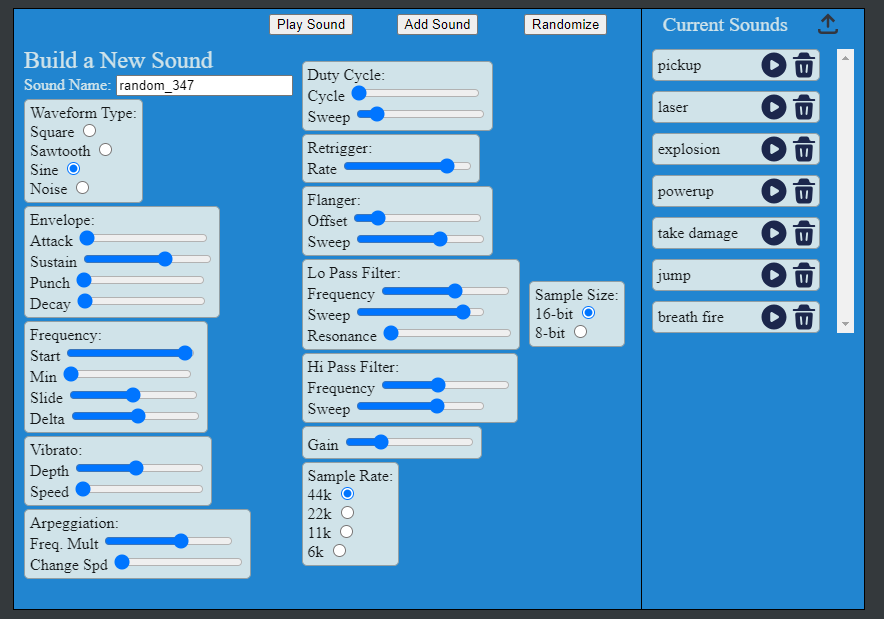Click the Add Sound button
This screenshot has width=884, height=619.
point(437,24)
